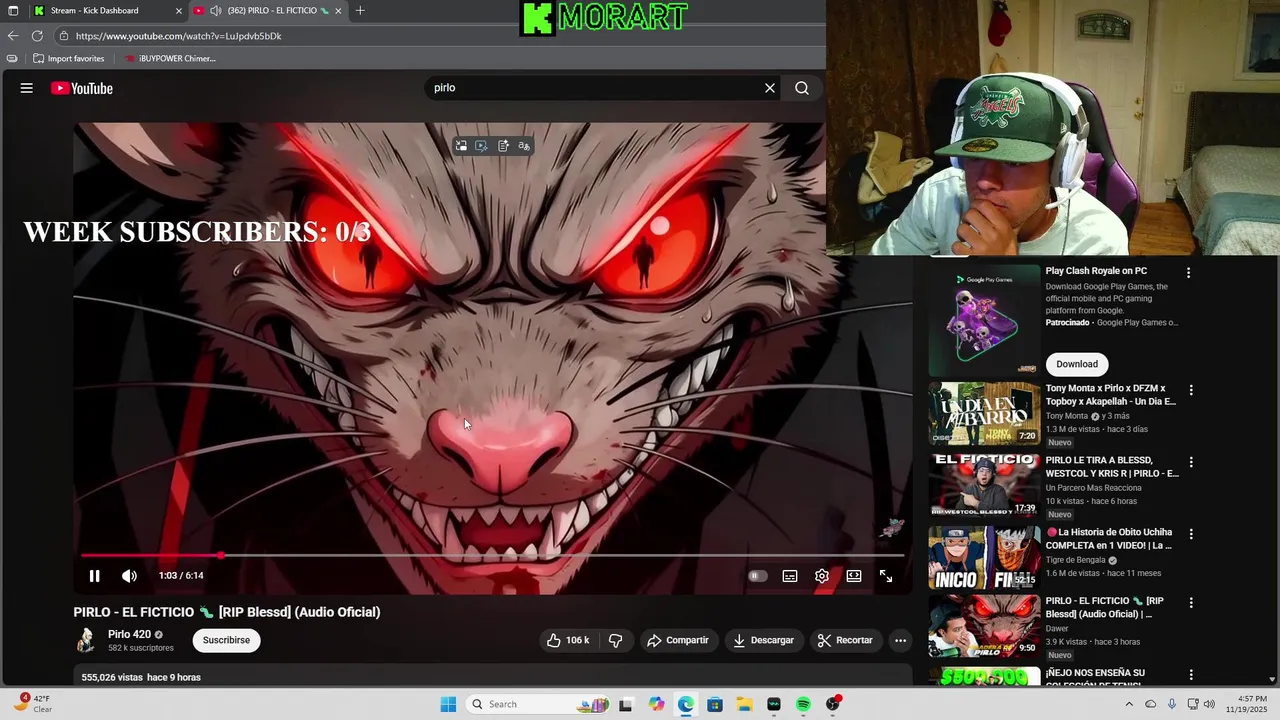Open options menu for Clash Royale ad
1280x720 pixels.
(1189, 272)
